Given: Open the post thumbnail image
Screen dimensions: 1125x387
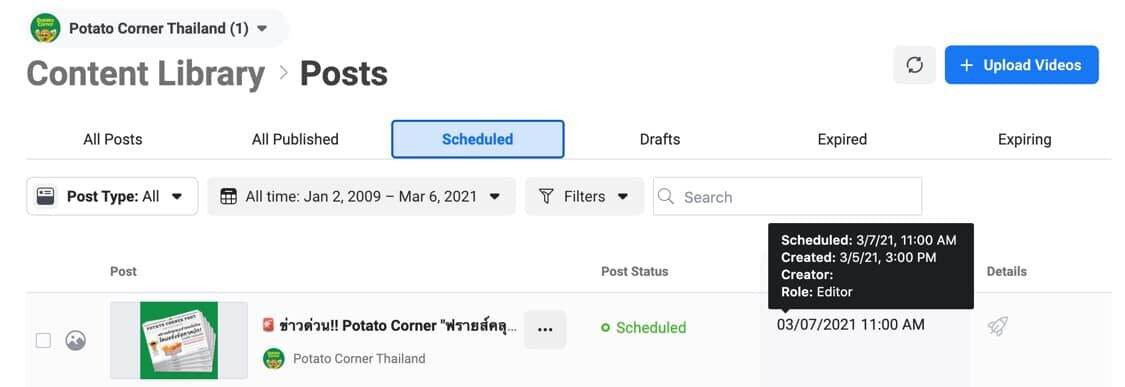Looking at the screenshot, I should (x=179, y=340).
